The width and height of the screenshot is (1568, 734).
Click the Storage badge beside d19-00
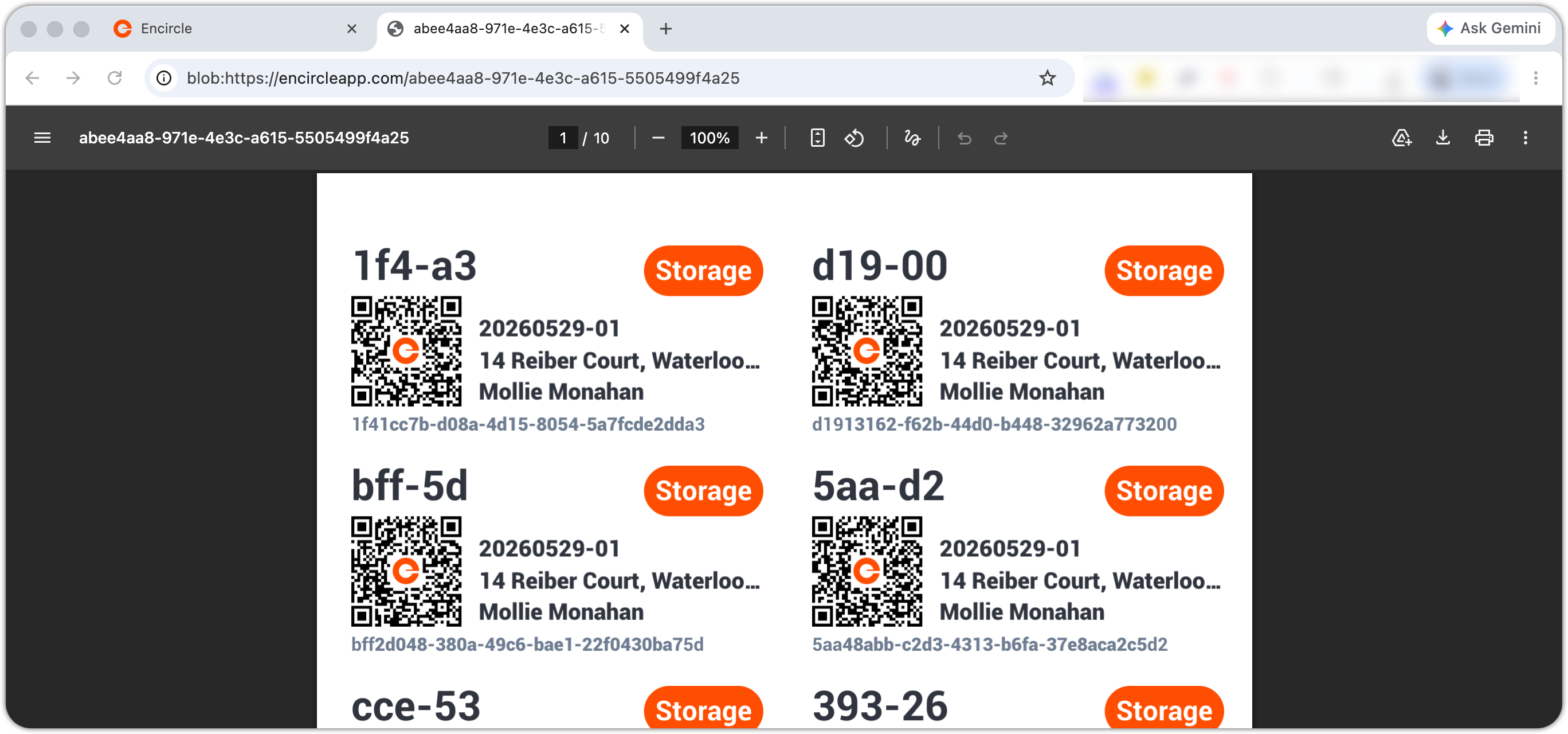(1164, 271)
